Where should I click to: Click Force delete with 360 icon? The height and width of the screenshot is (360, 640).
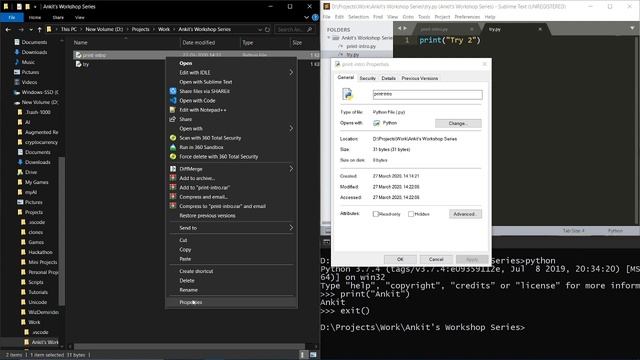tap(173, 157)
